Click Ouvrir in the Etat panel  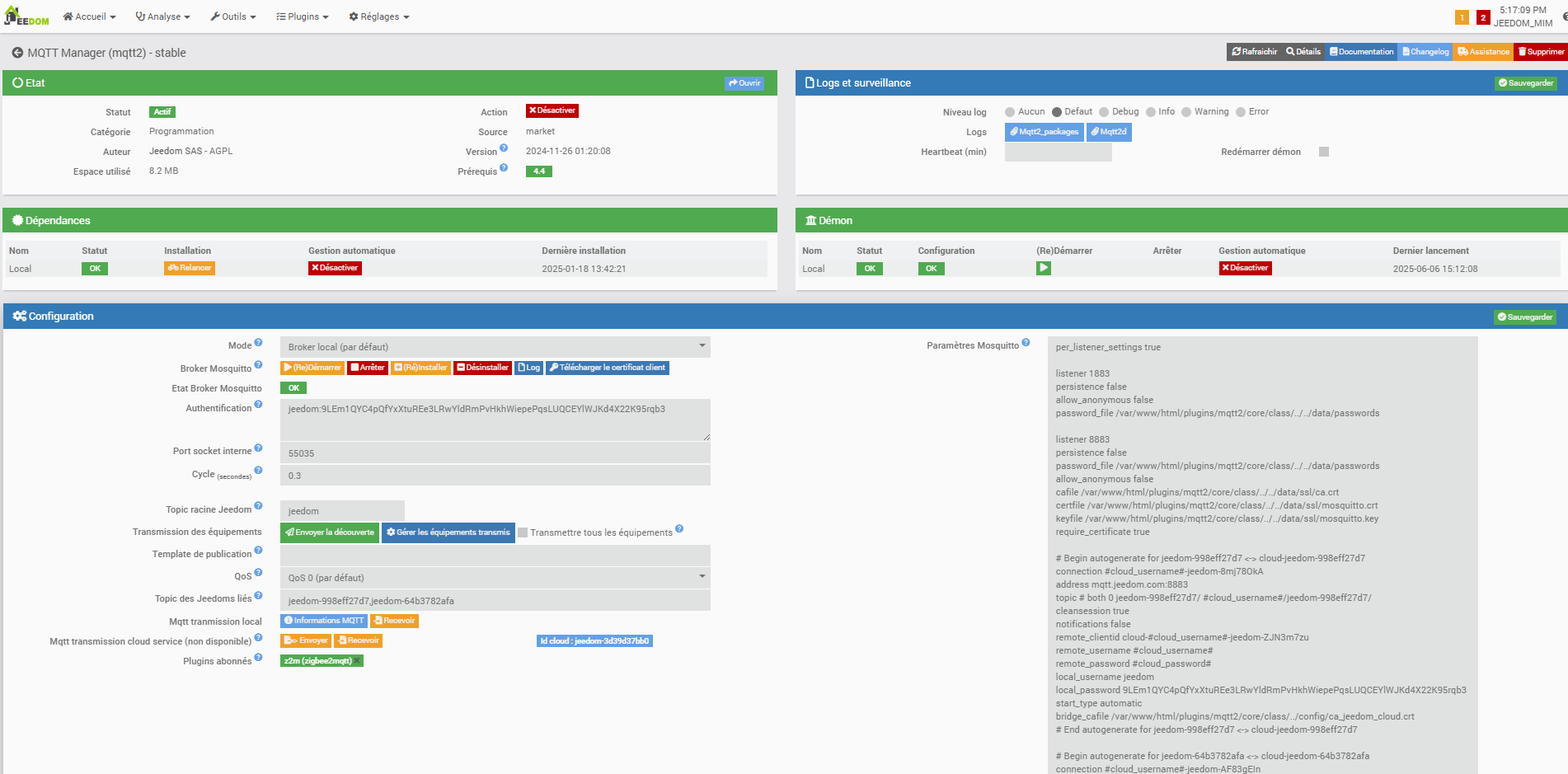click(x=744, y=83)
